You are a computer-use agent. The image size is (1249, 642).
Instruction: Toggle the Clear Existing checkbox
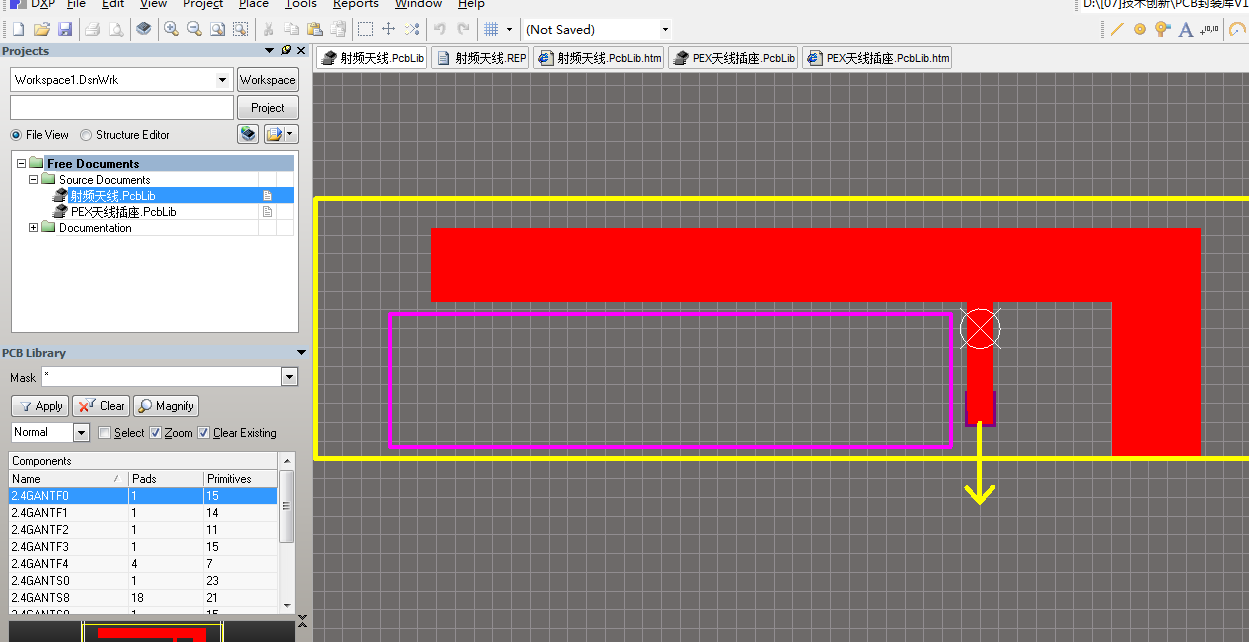(204, 433)
